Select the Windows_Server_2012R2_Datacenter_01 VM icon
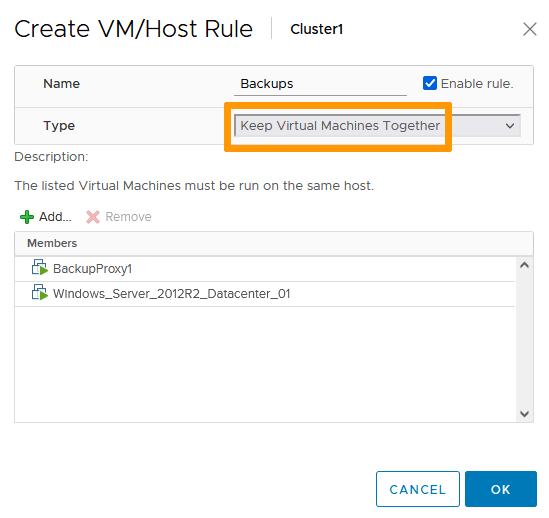 (x=40, y=292)
